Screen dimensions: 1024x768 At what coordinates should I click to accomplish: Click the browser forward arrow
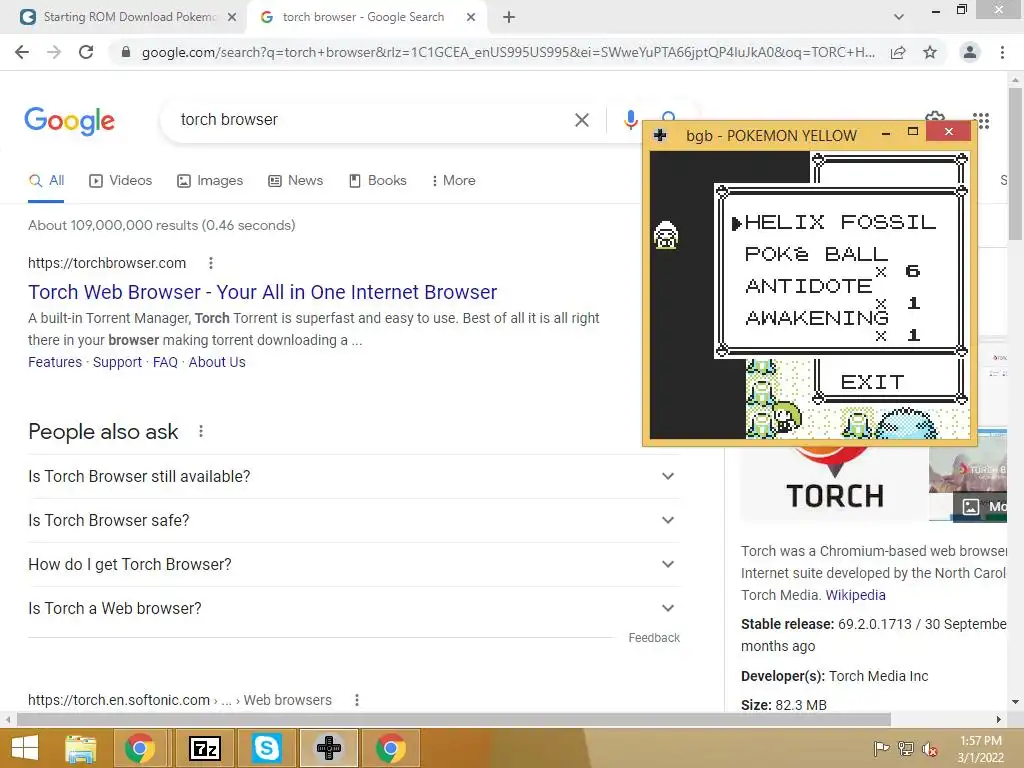(x=54, y=52)
